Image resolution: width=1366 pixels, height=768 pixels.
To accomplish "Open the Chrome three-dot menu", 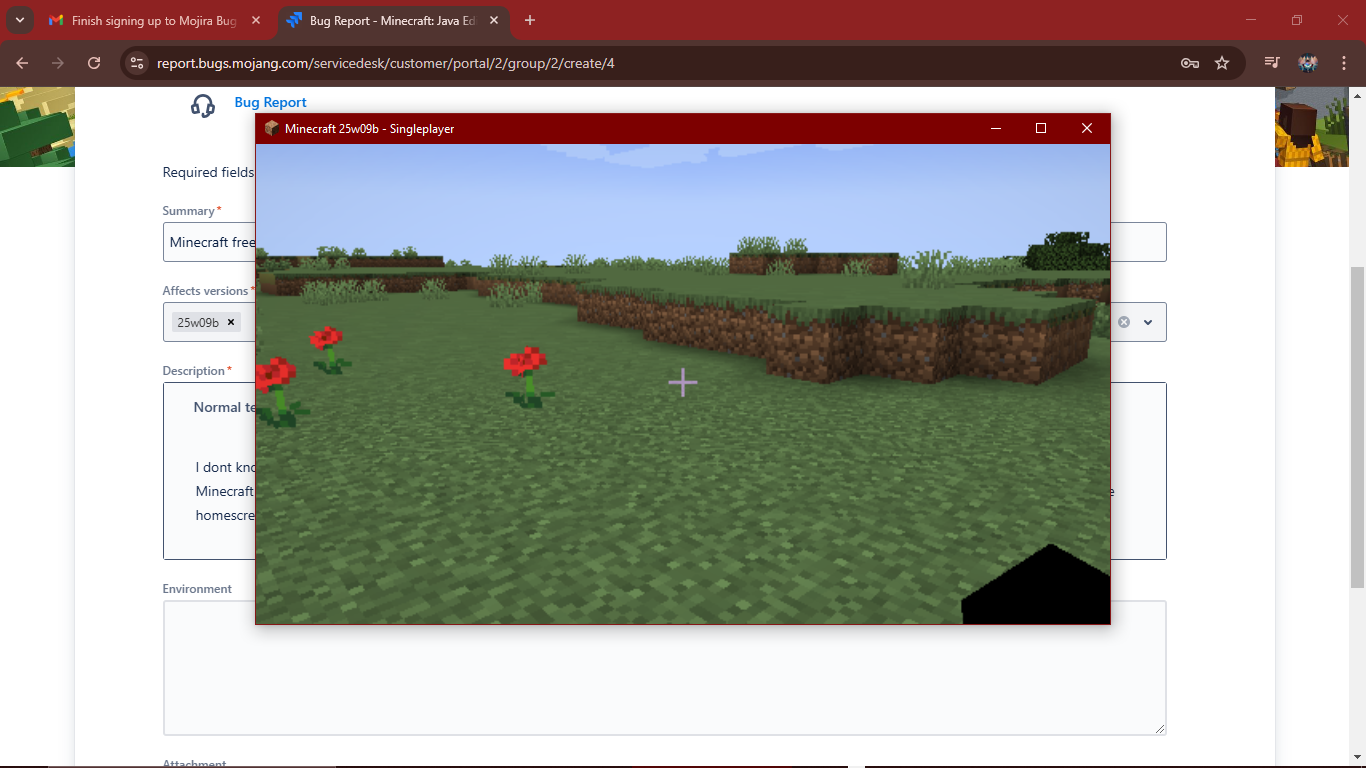I will click(1344, 63).
